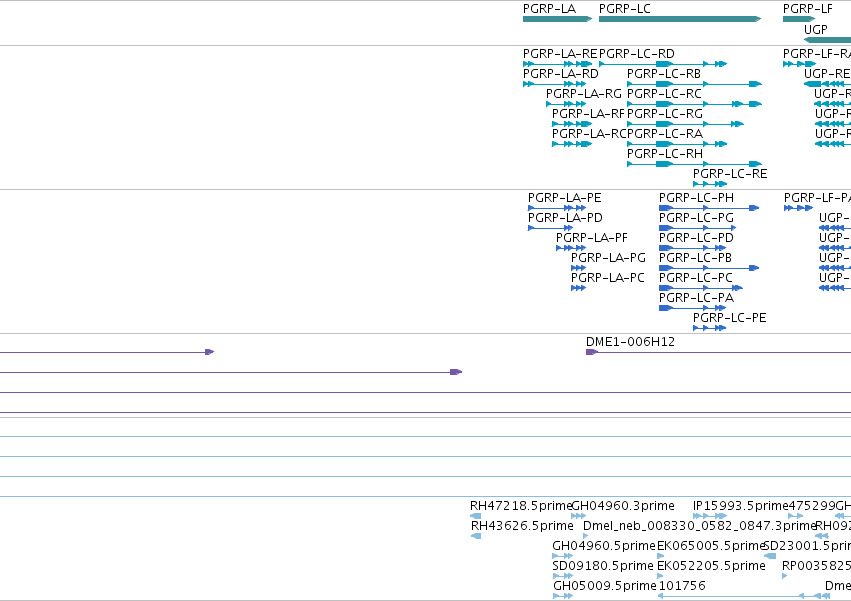Select EST RH47218.5prime

click(x=521, y=507)
